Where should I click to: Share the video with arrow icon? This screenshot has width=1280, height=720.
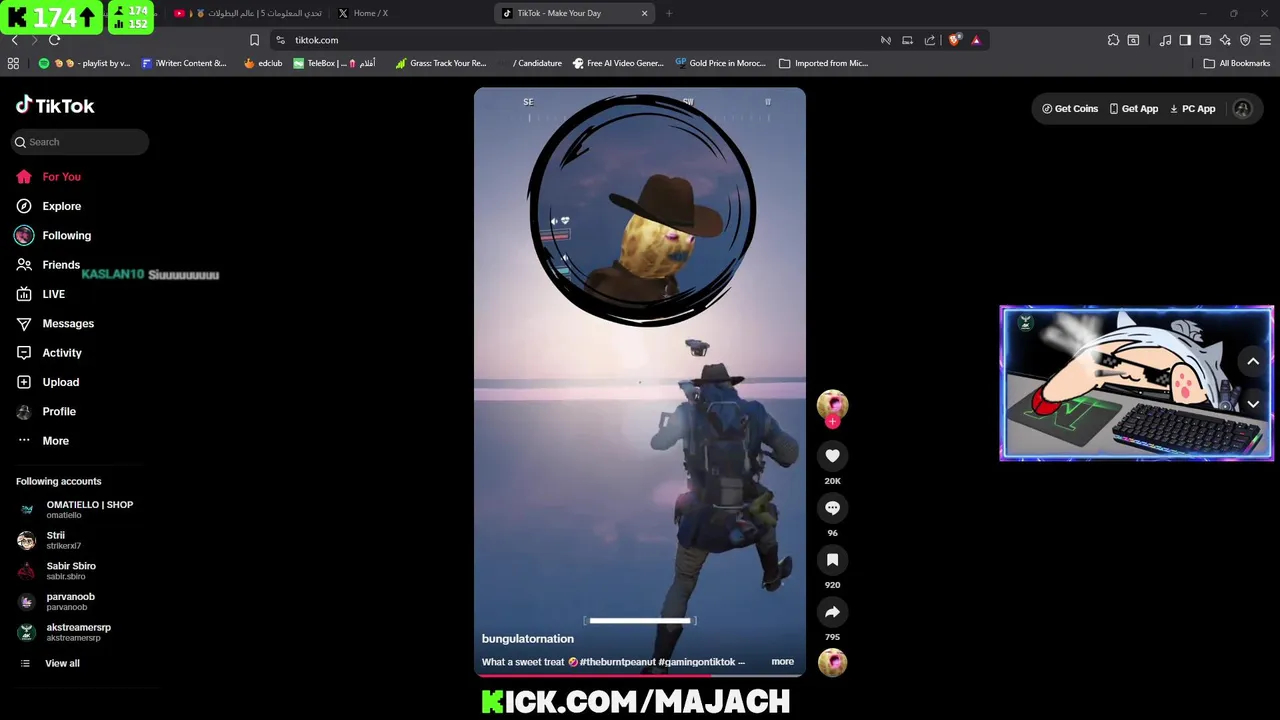click(832, 612)
